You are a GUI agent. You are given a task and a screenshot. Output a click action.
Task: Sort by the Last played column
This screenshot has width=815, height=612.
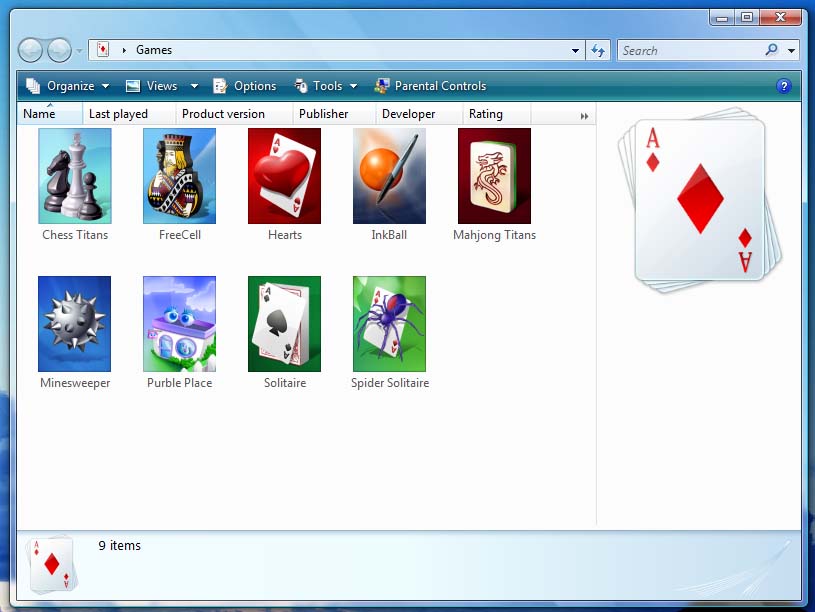tap(129, 114)
